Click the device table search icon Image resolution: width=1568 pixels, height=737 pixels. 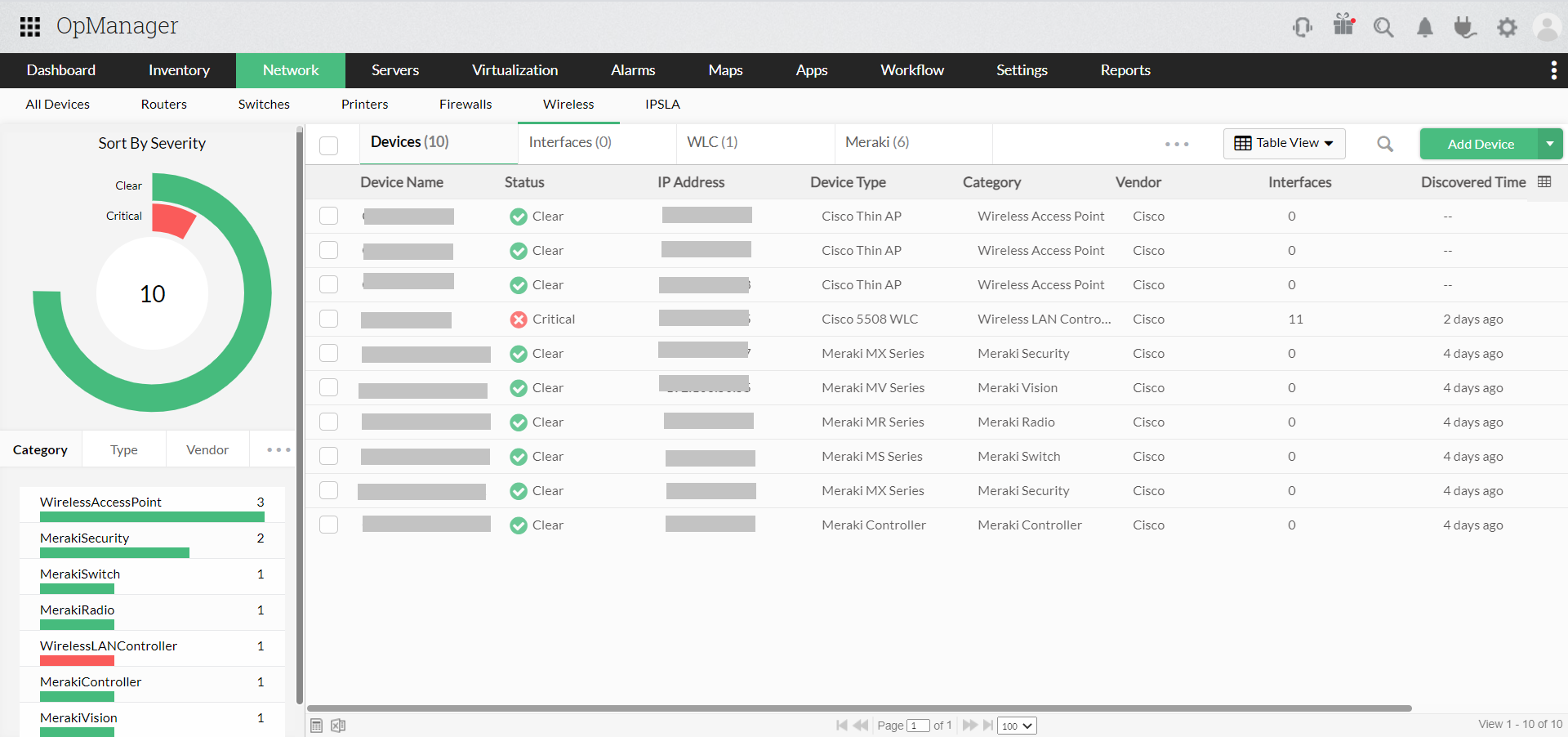[x=1385, y=145]
